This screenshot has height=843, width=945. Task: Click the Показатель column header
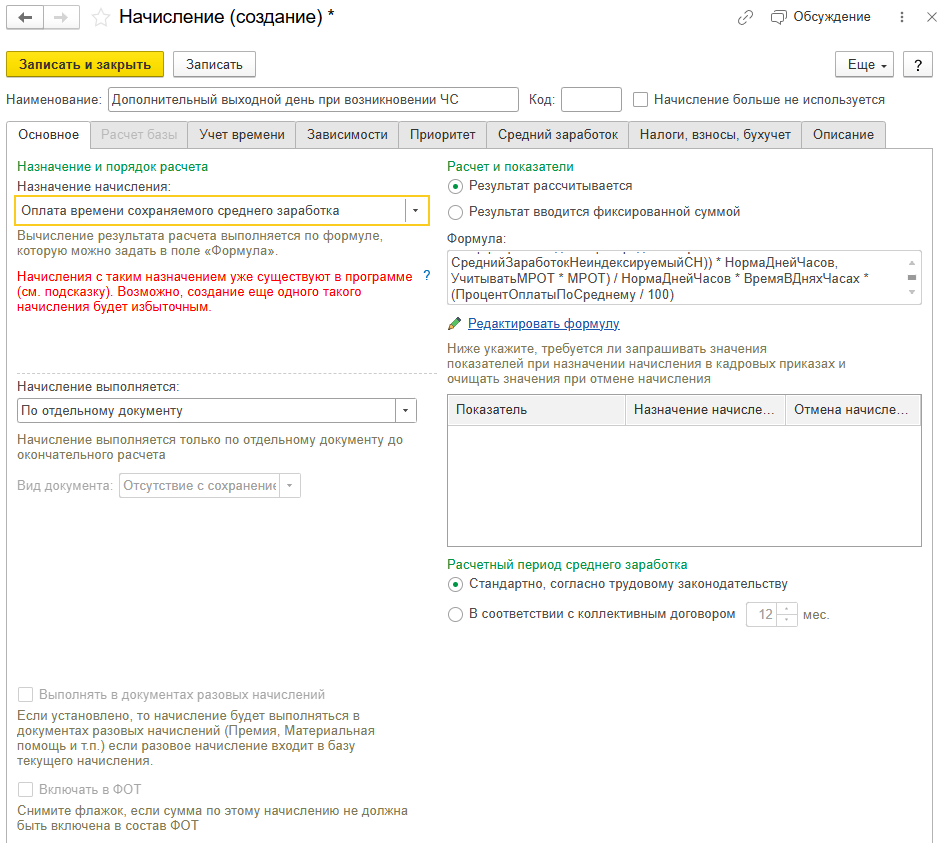tap(536, 410)
